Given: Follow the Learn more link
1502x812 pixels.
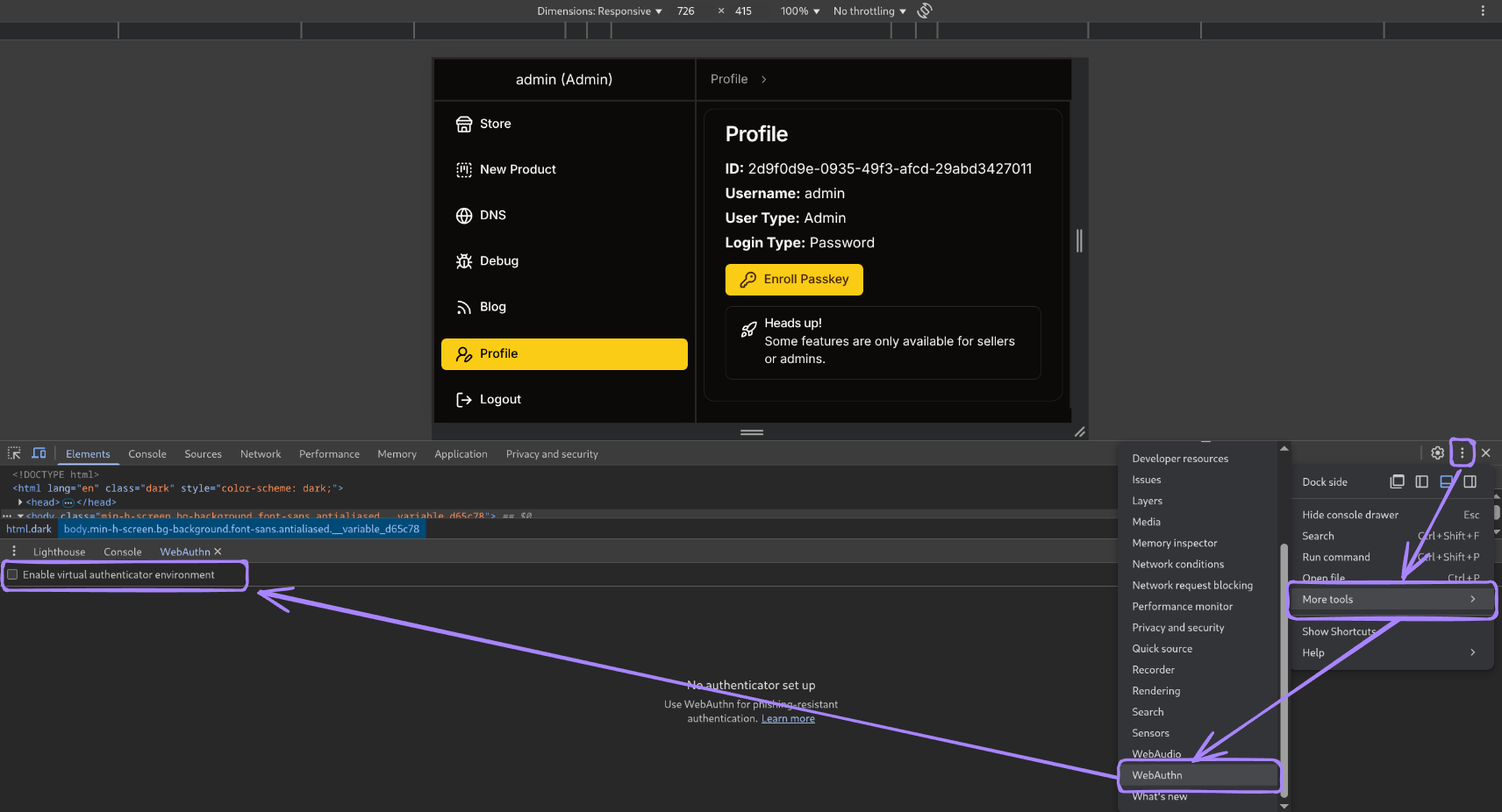Looking at the screenshot, I should pyautogui.click(x=788, y=719).
